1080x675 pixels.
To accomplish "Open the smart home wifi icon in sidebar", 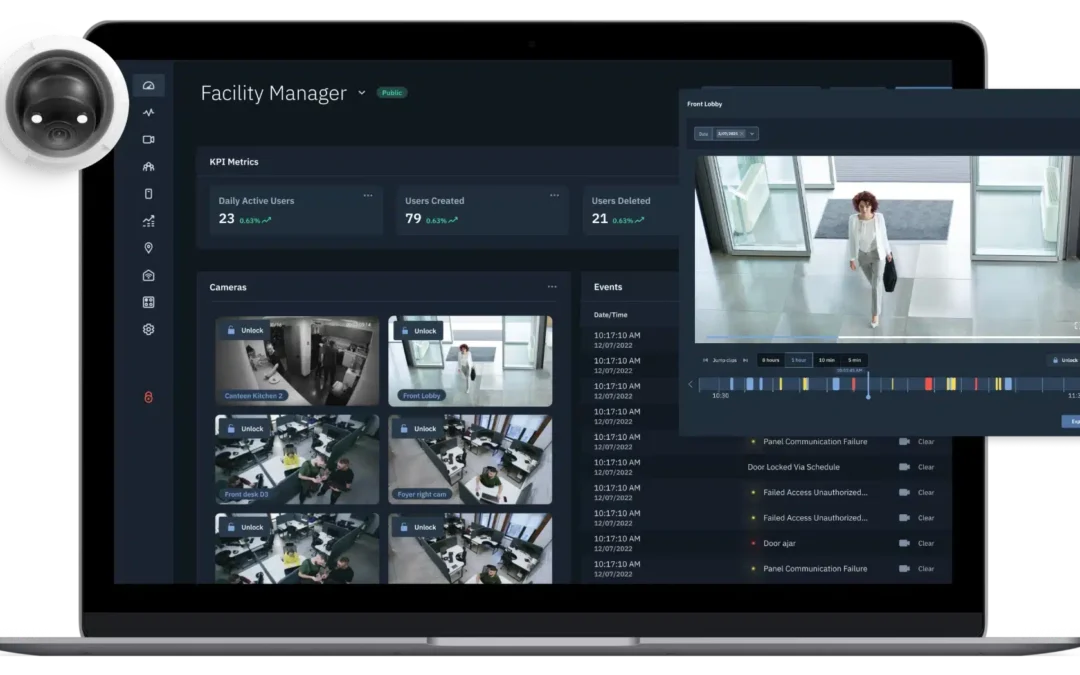I will point(148,276).
